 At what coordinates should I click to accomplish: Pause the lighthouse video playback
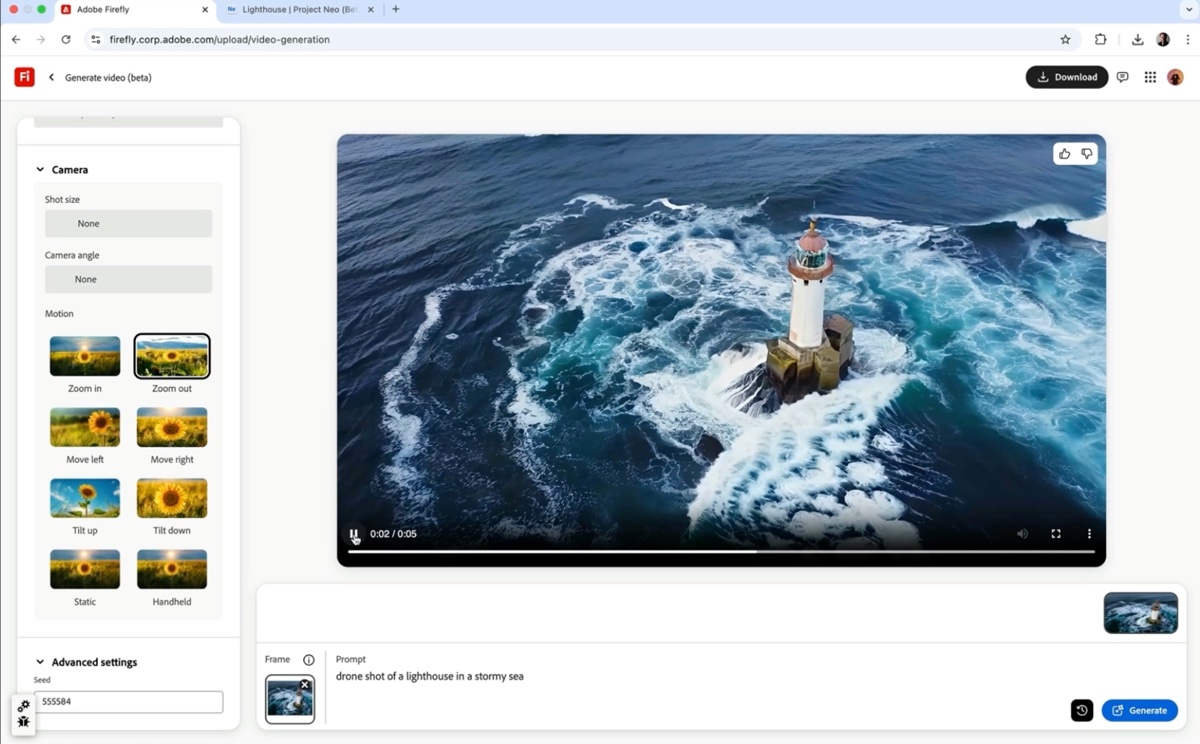tap(354, 534)
